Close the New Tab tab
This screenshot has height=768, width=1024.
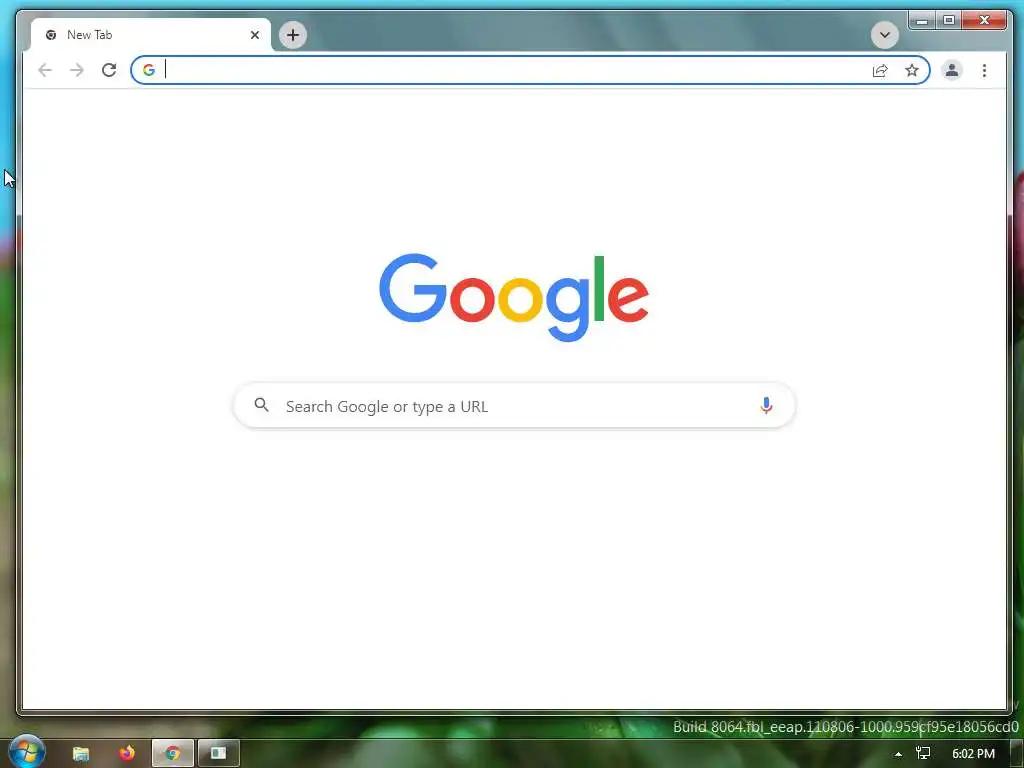[255, 35]
